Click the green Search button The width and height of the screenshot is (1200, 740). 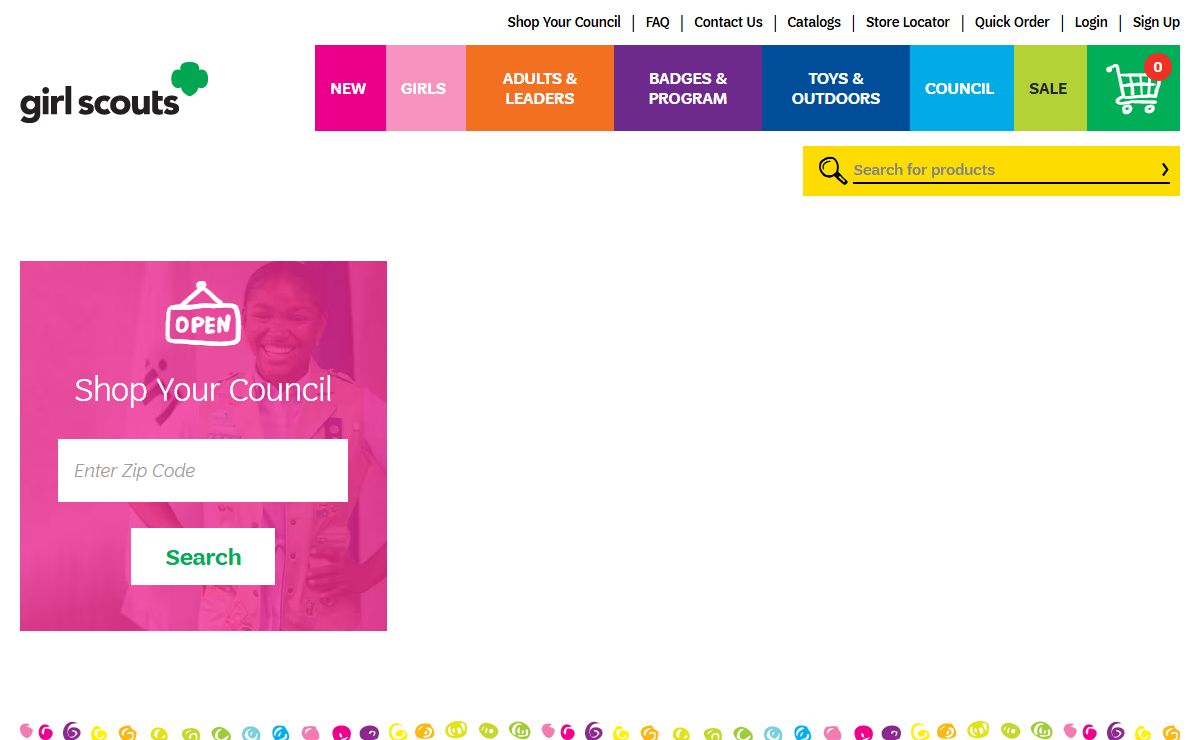[203, 557]
